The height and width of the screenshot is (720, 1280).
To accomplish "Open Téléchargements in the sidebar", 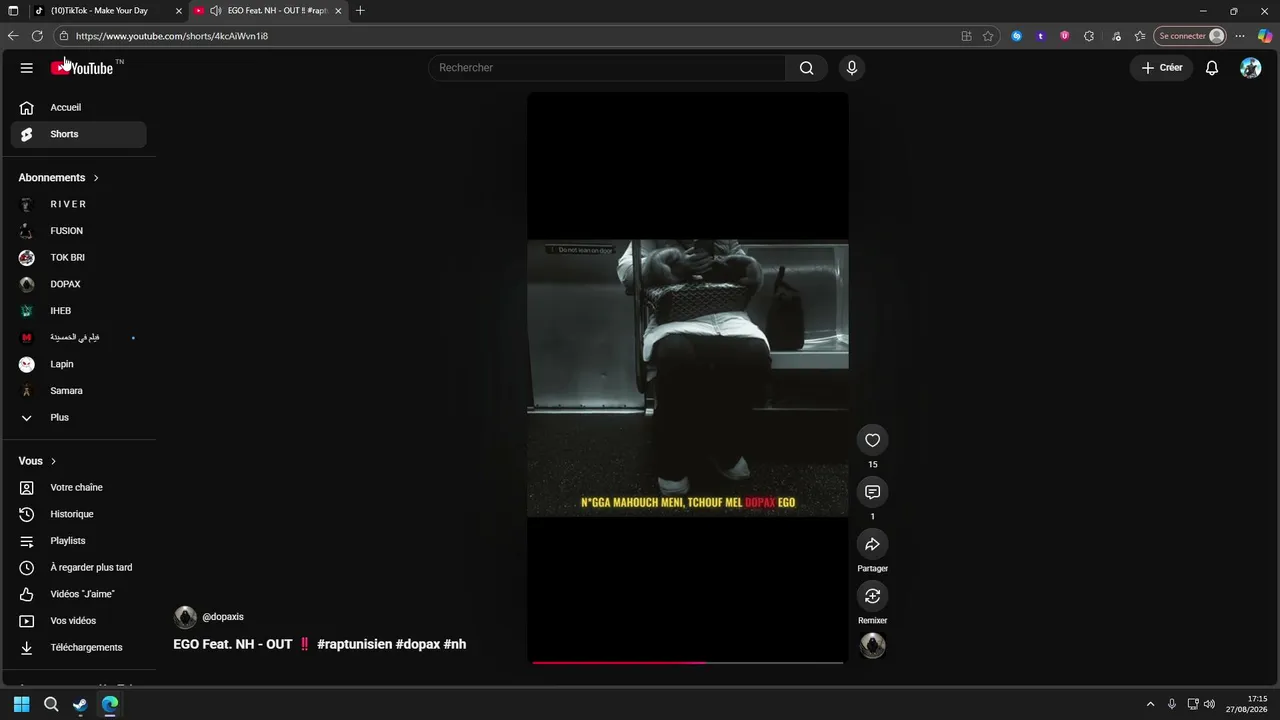I will 78,647.
